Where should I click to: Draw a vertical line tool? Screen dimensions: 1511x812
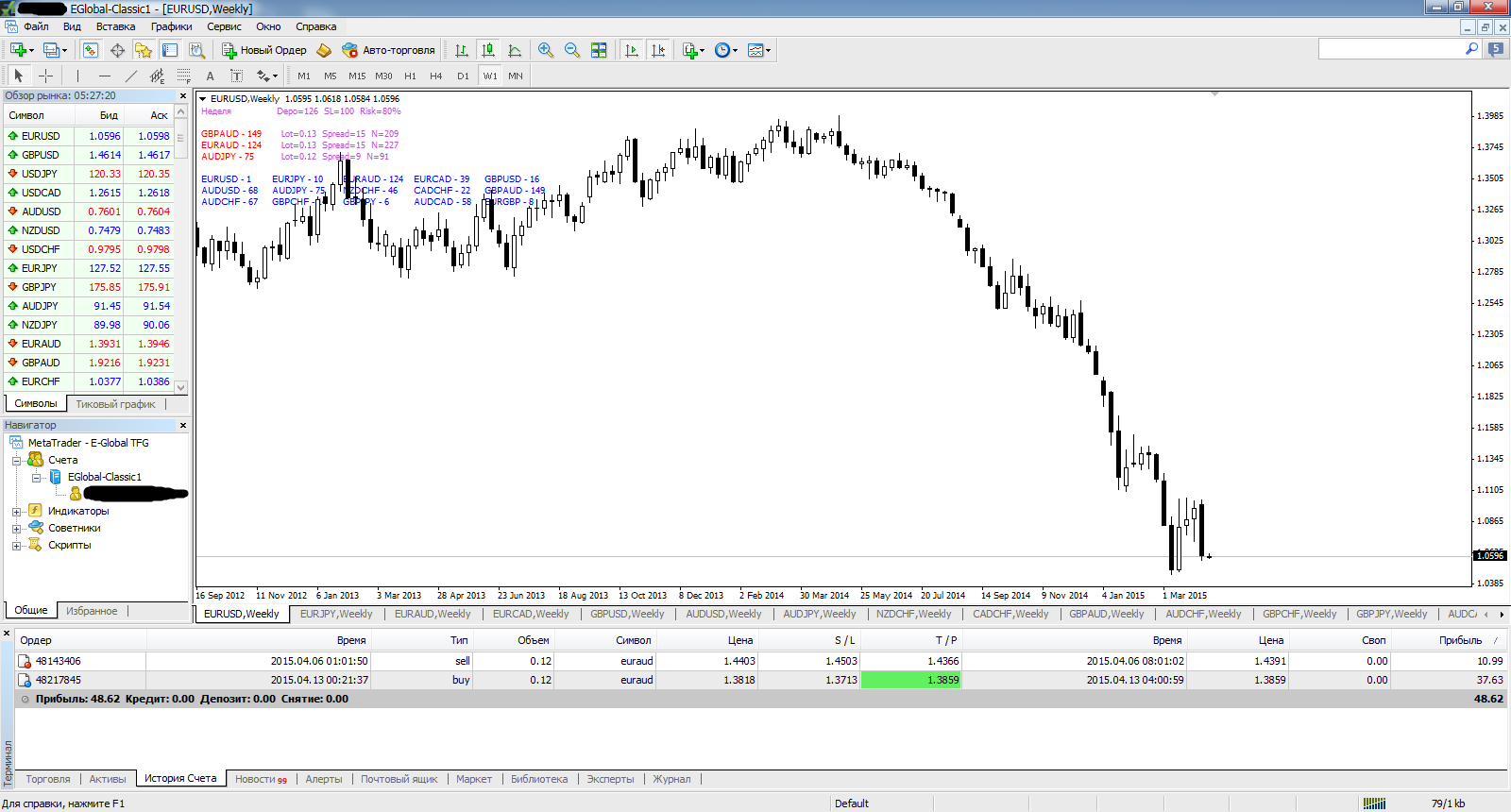(77, 76)
